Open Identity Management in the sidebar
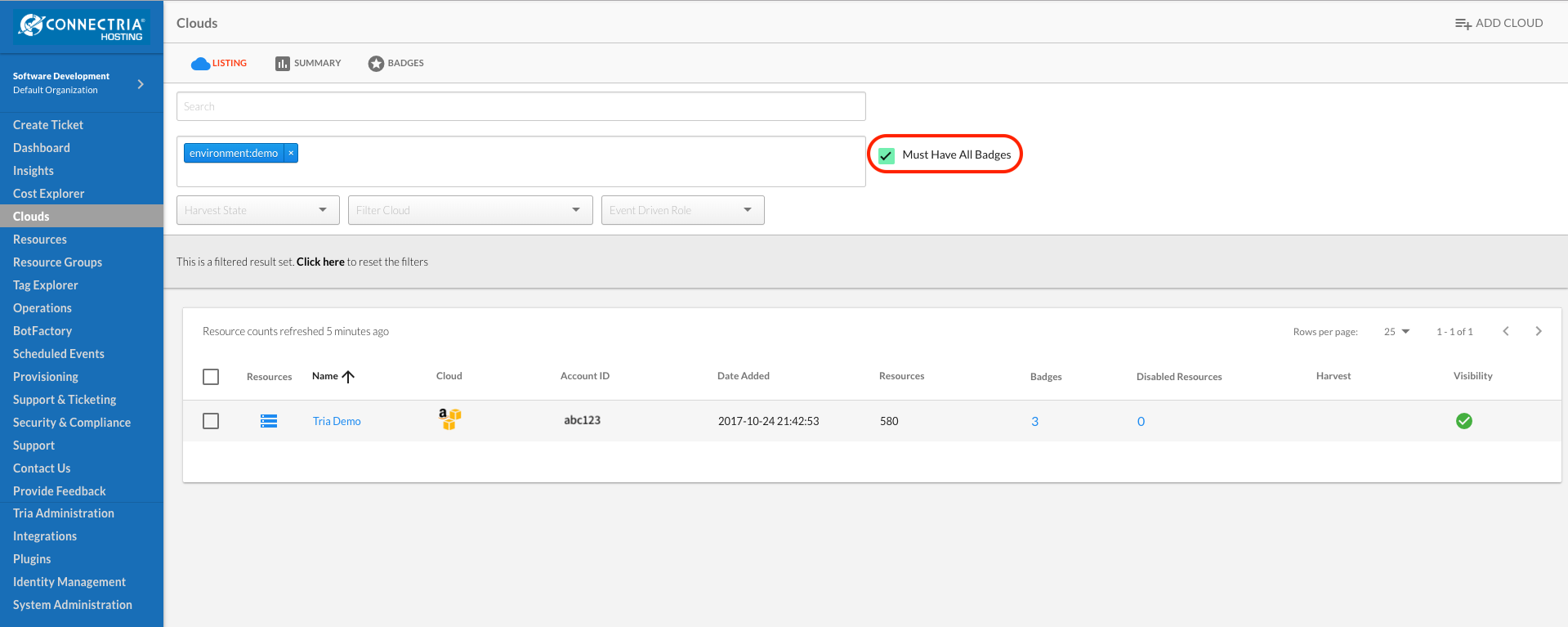The width and height of the screenshot is (1568, 627). point(69,582)
